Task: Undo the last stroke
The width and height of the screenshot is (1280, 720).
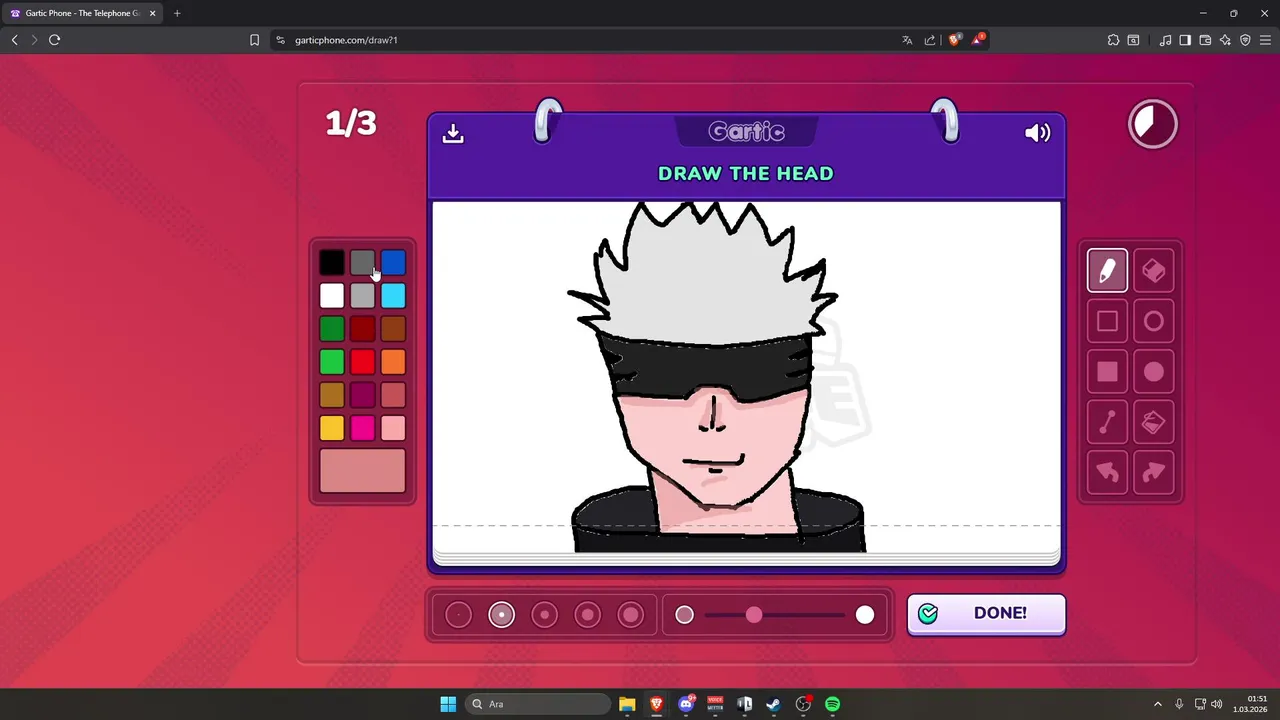Action: pos(1107,473)
